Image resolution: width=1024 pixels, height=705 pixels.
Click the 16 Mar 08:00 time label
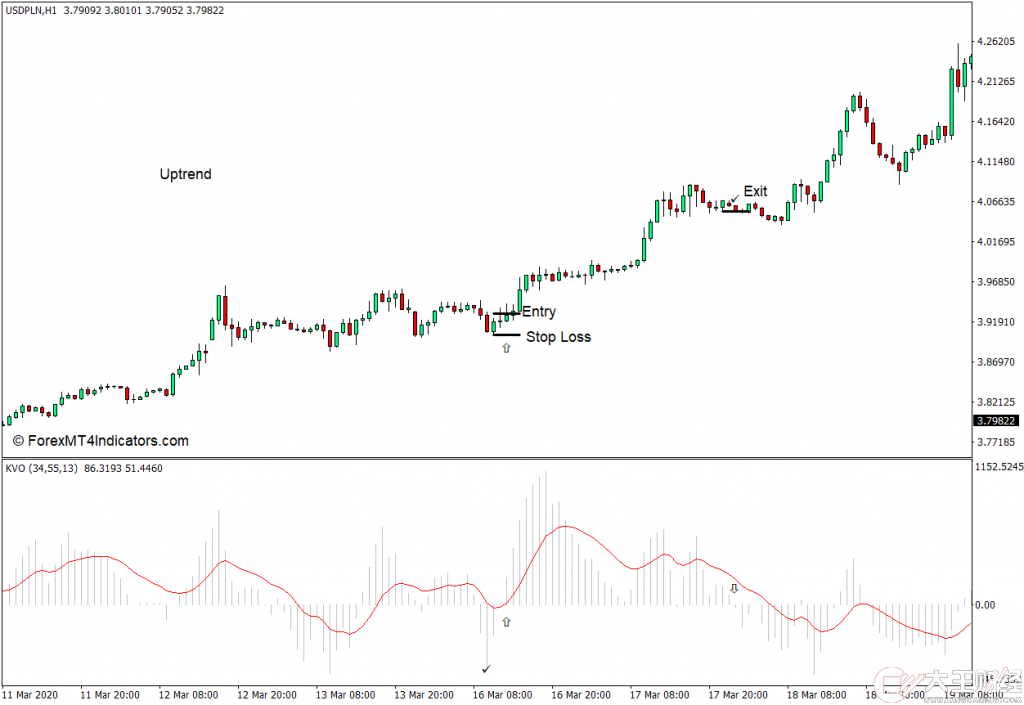pos(502,695)
